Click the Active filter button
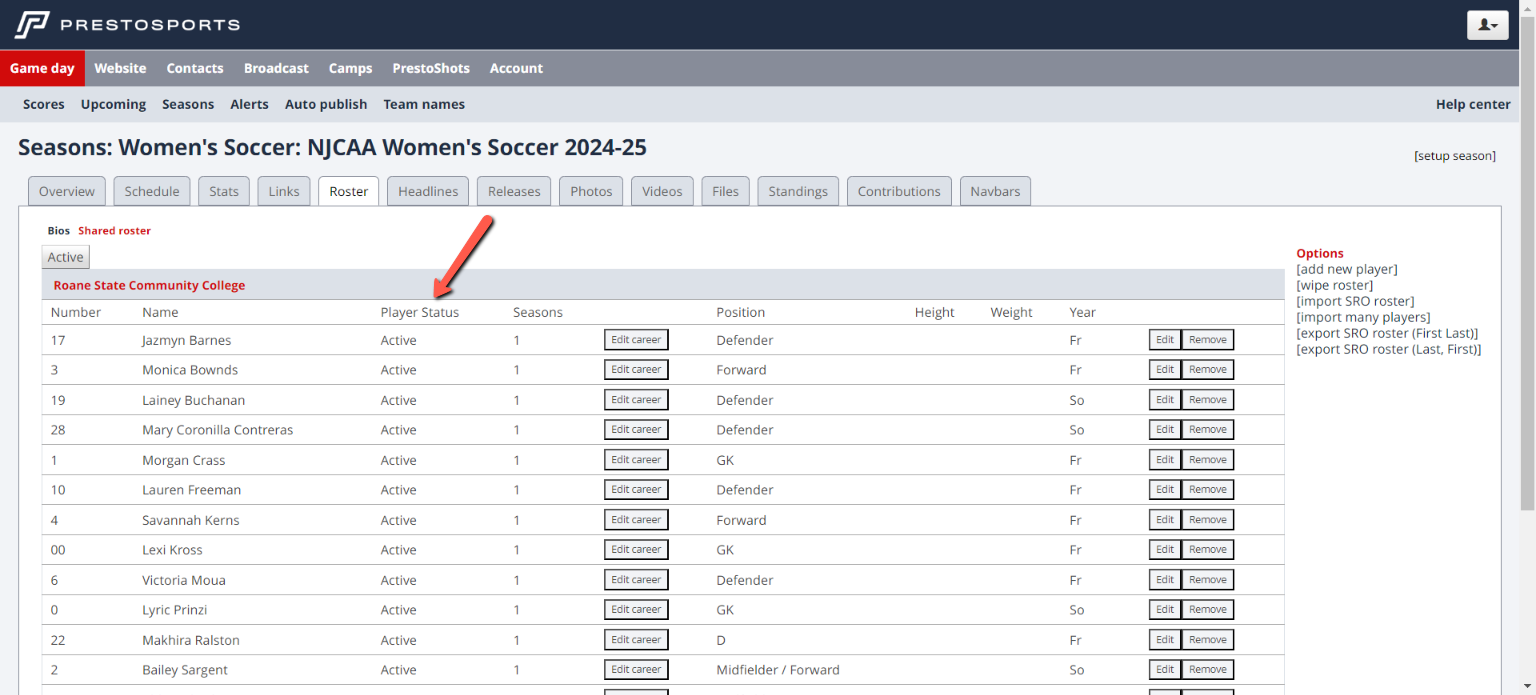 click(x=66, y=257)
